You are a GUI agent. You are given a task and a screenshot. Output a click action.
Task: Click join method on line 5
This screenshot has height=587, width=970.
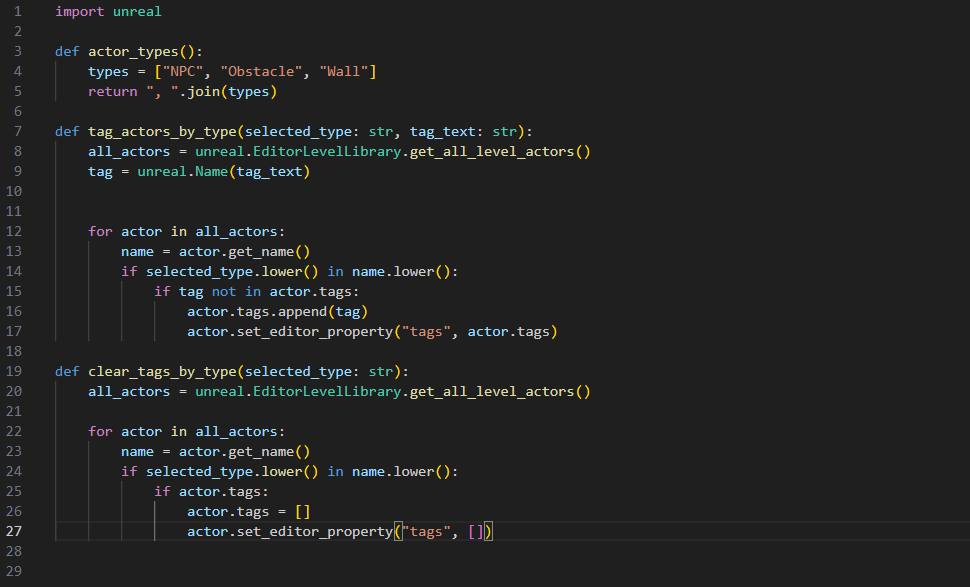[204, 92]
